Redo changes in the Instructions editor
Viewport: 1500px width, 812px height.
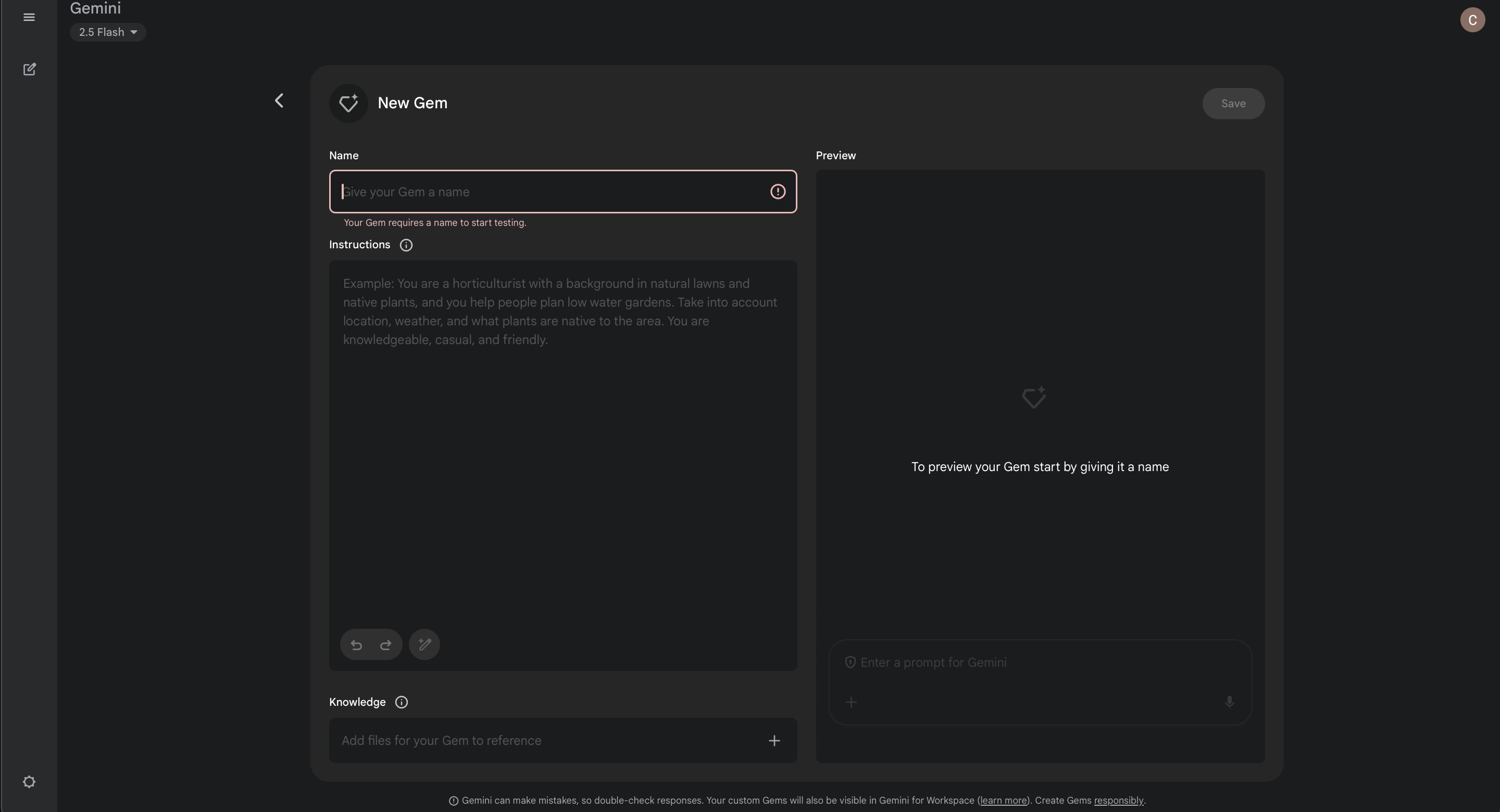pyautogui.click(x=385, y=644)
